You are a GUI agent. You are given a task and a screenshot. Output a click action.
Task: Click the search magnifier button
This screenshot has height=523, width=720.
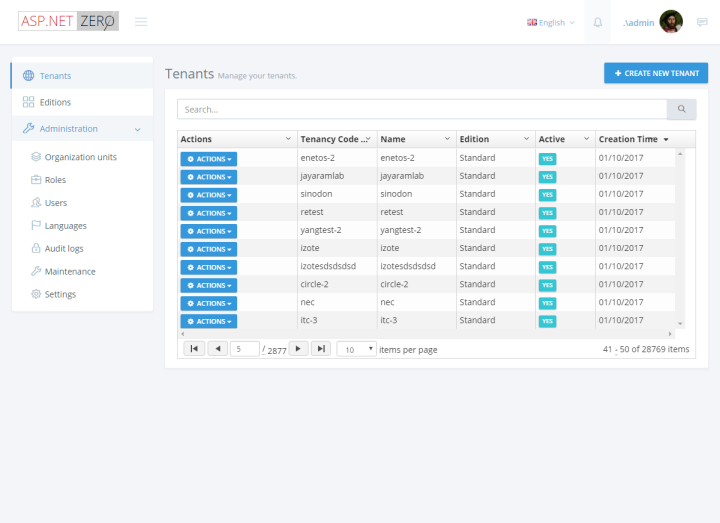[681, 109]
